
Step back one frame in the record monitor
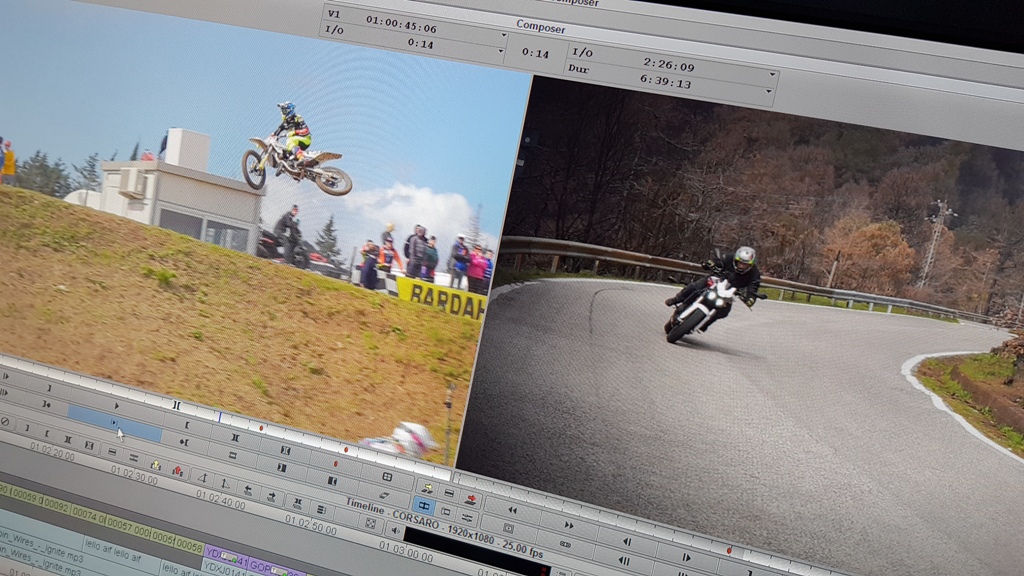(x=627, y=541)
